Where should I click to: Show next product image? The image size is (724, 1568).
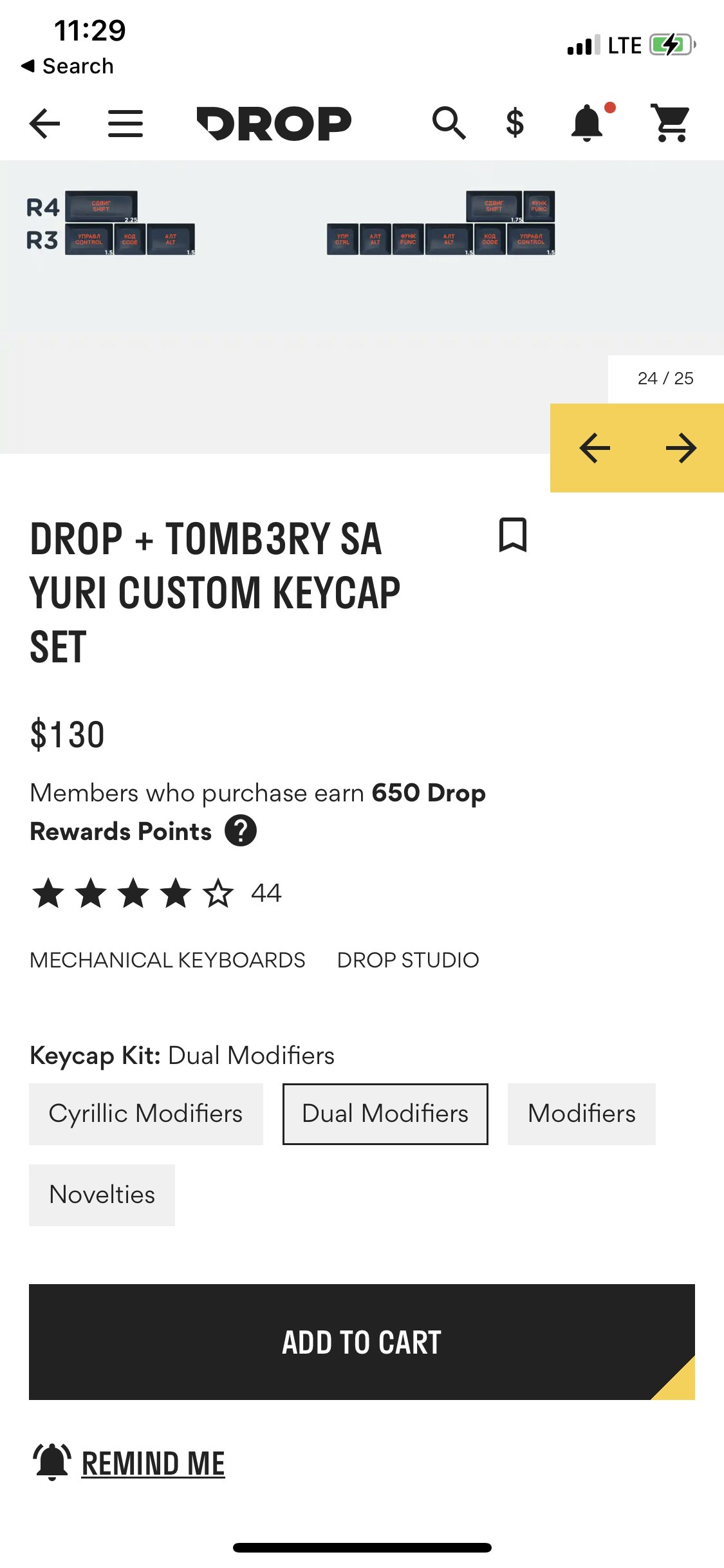click(681, 448)
